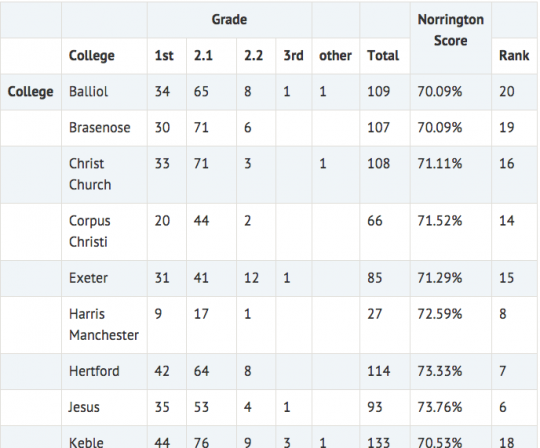Click the Balliol college name cell
This screenshot has width=540, height=448.
[x=89, y=92]
